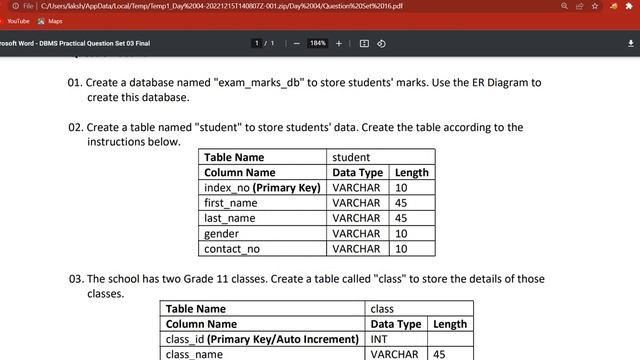
Task: Click the last_name cell
Action: tap(262, 218)
